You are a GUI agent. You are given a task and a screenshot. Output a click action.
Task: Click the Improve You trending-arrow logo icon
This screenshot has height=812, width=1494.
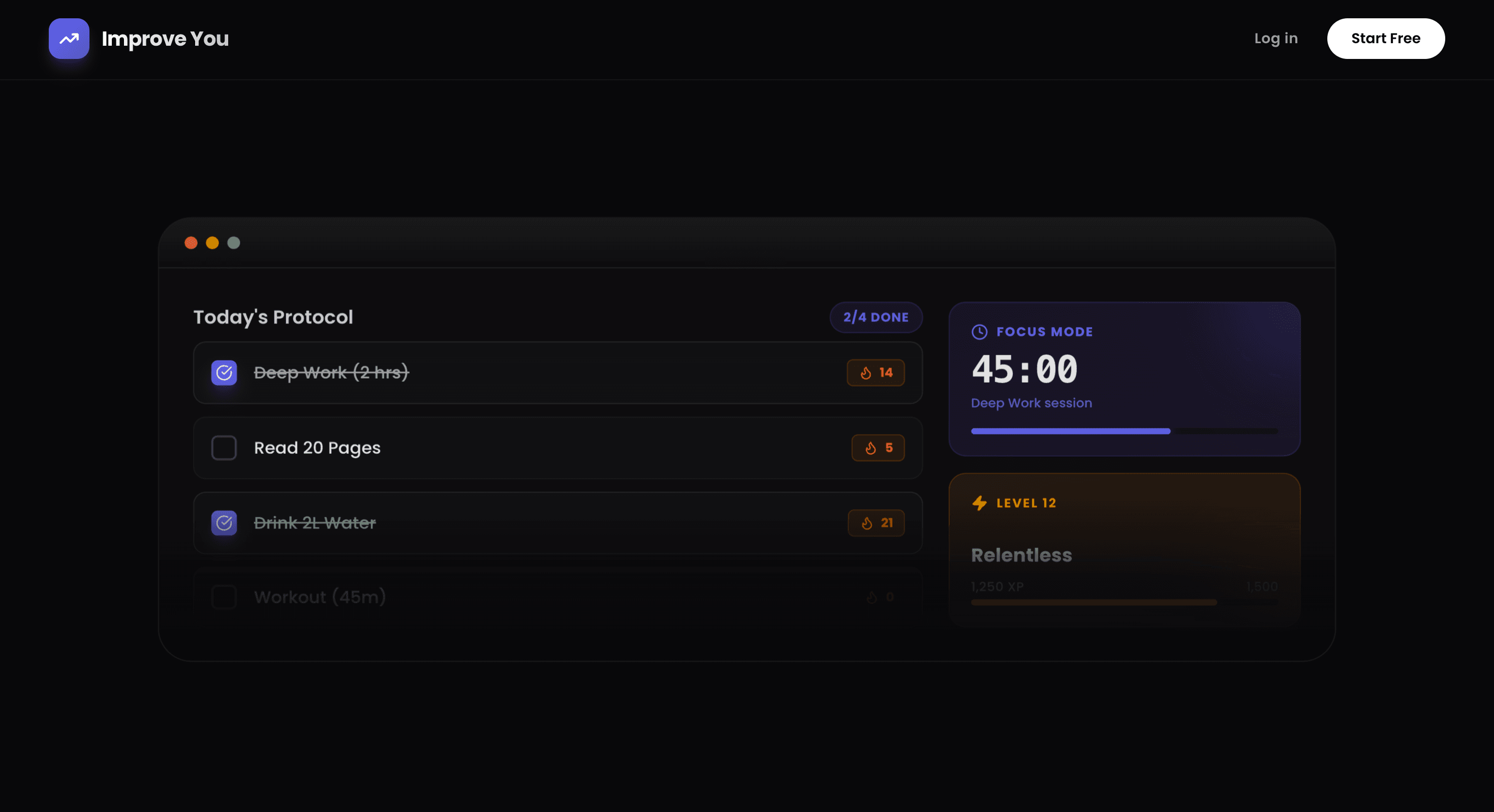click(69, 38)
